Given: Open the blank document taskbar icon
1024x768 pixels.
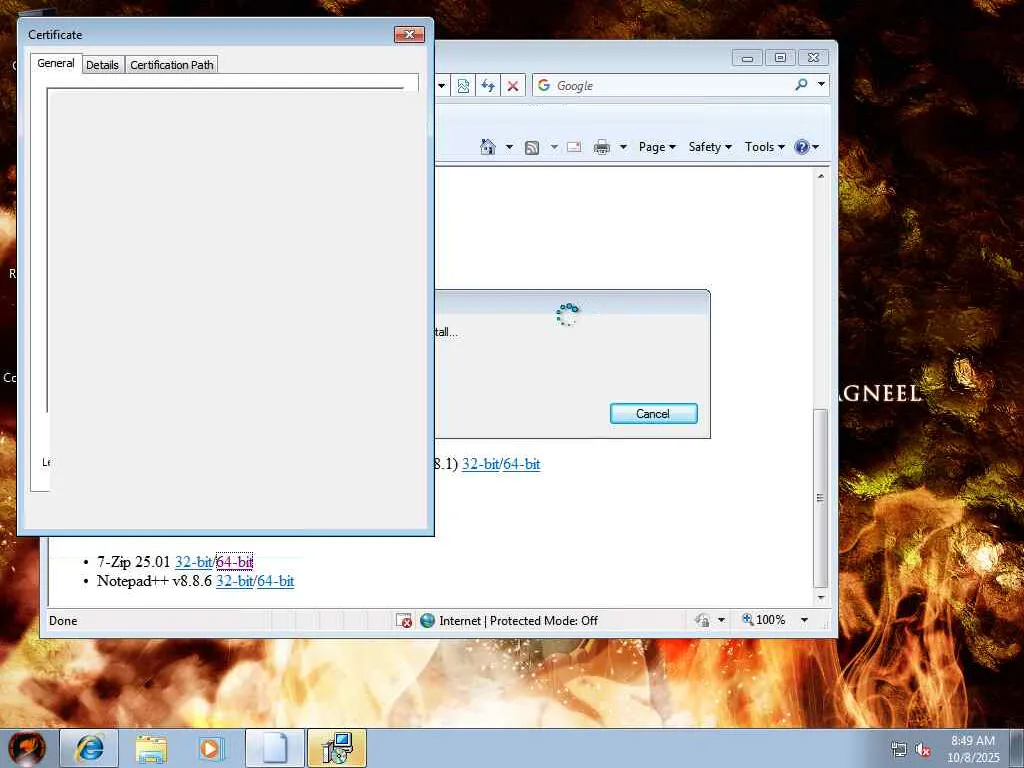Looking at the screenshot, I should coord(275,748).
